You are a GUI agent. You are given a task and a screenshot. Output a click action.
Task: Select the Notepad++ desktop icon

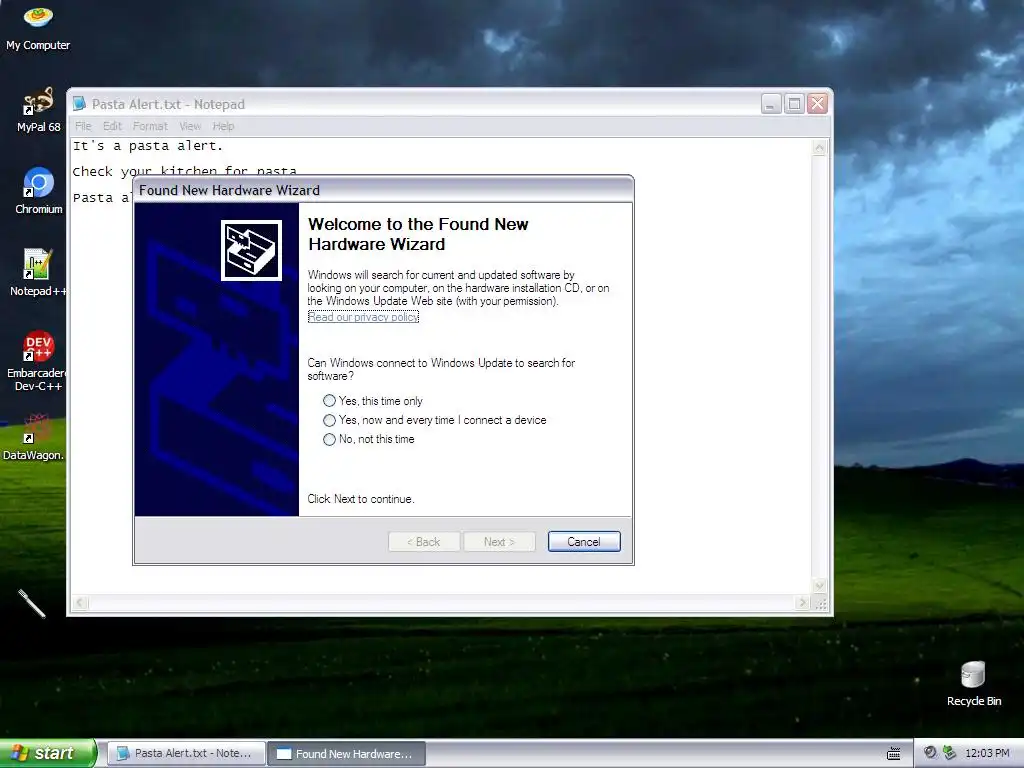coord(38,272)
